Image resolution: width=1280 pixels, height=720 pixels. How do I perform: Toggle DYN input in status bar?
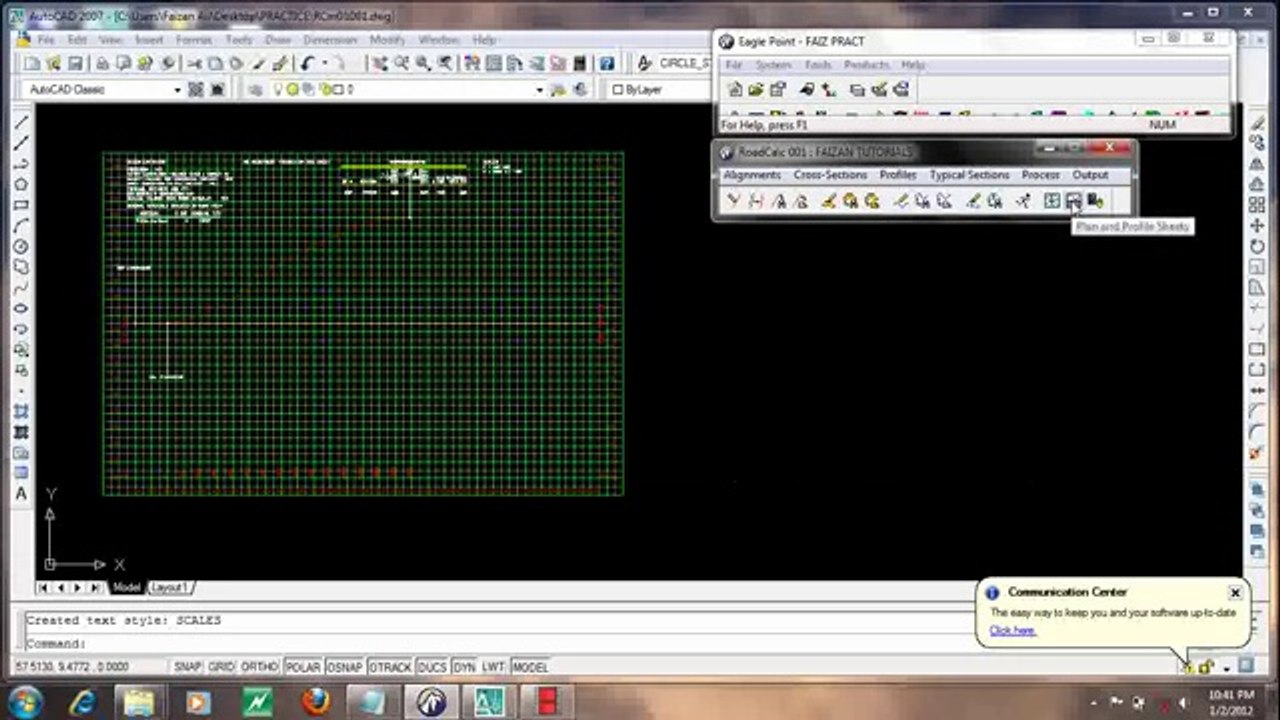(464, 667)
